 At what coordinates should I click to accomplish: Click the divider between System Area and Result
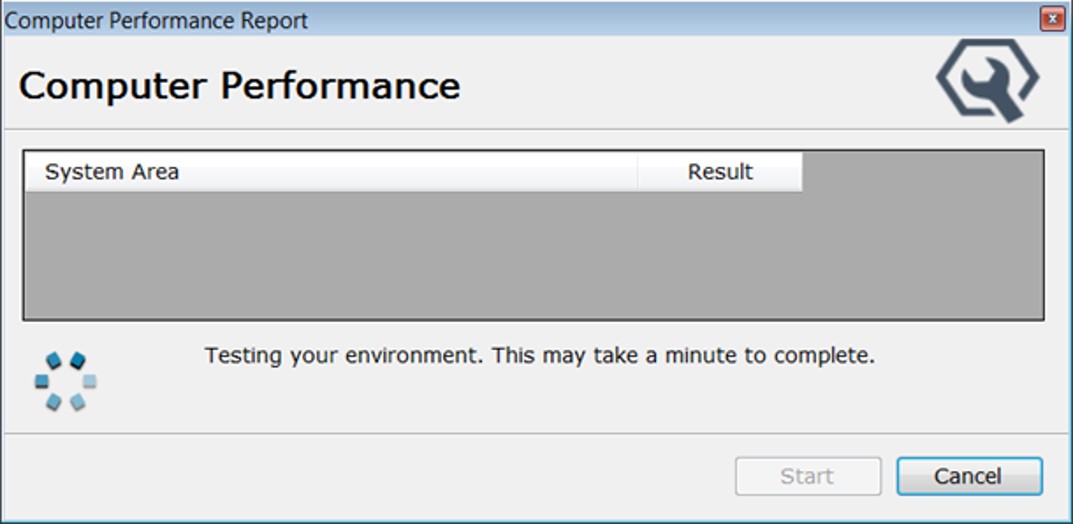pos(637,172)
